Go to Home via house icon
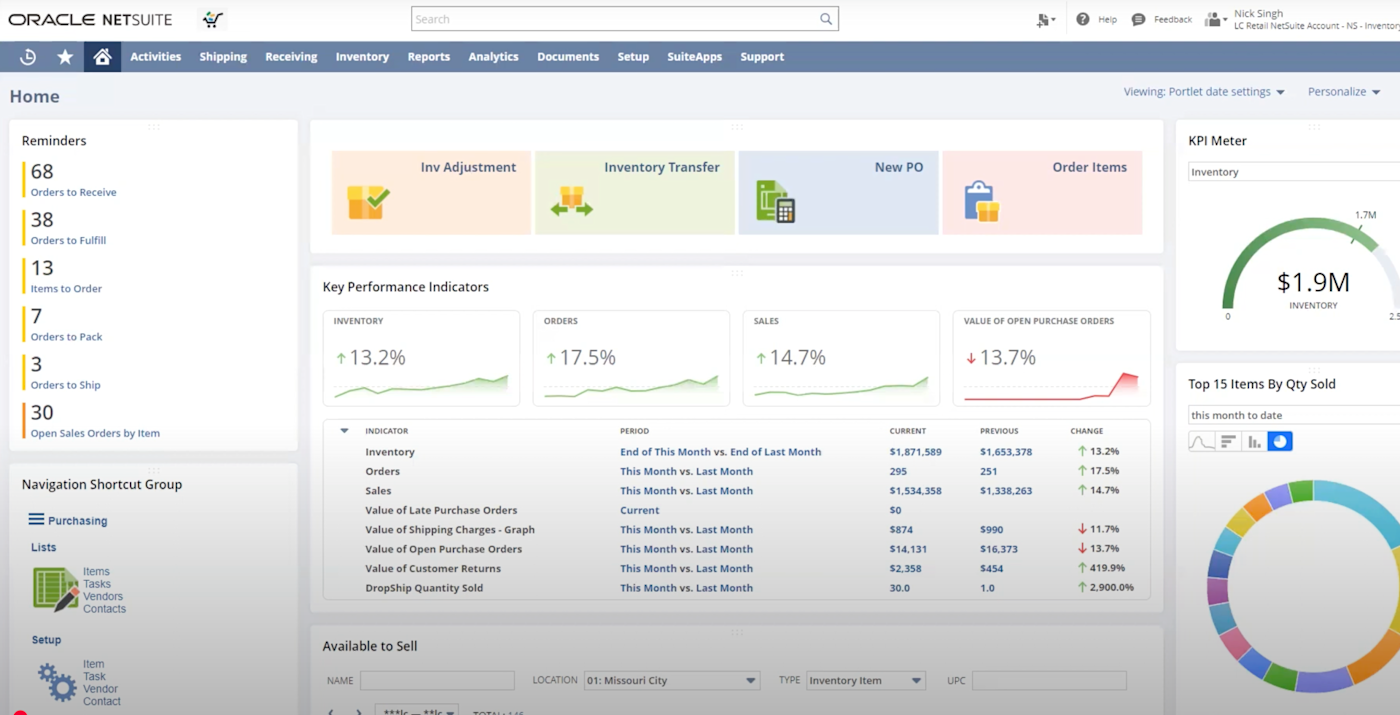 click(102, 57)
